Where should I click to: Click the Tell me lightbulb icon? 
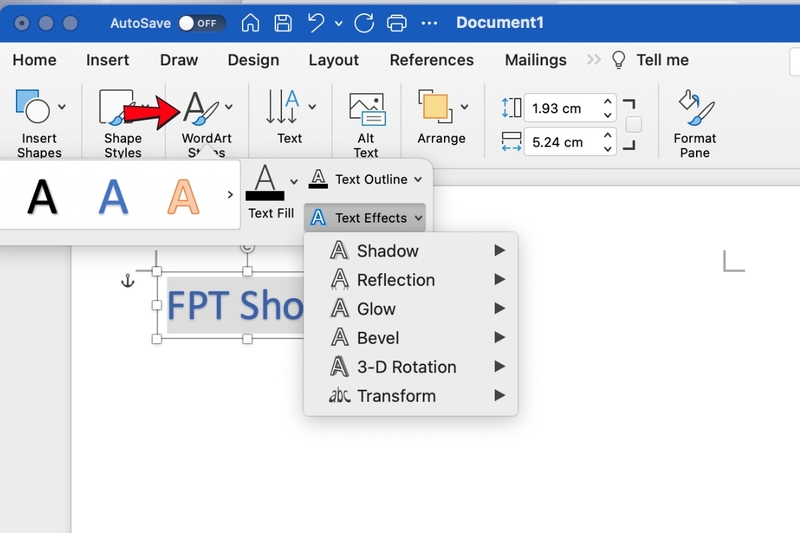tap(618, 60)
